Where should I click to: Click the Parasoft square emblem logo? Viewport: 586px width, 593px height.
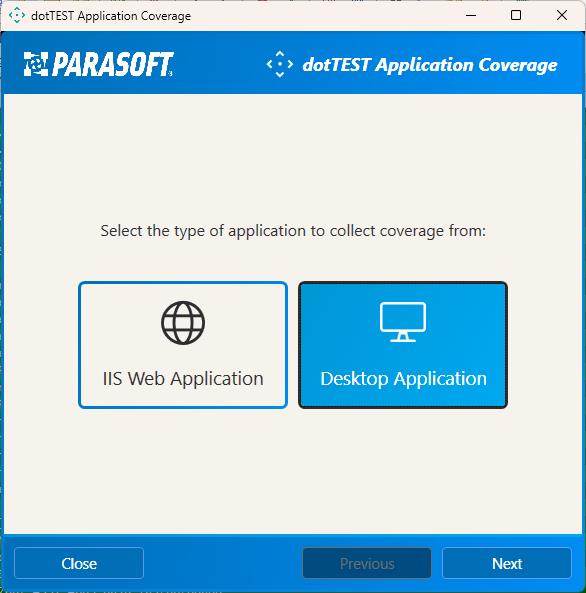36,64
